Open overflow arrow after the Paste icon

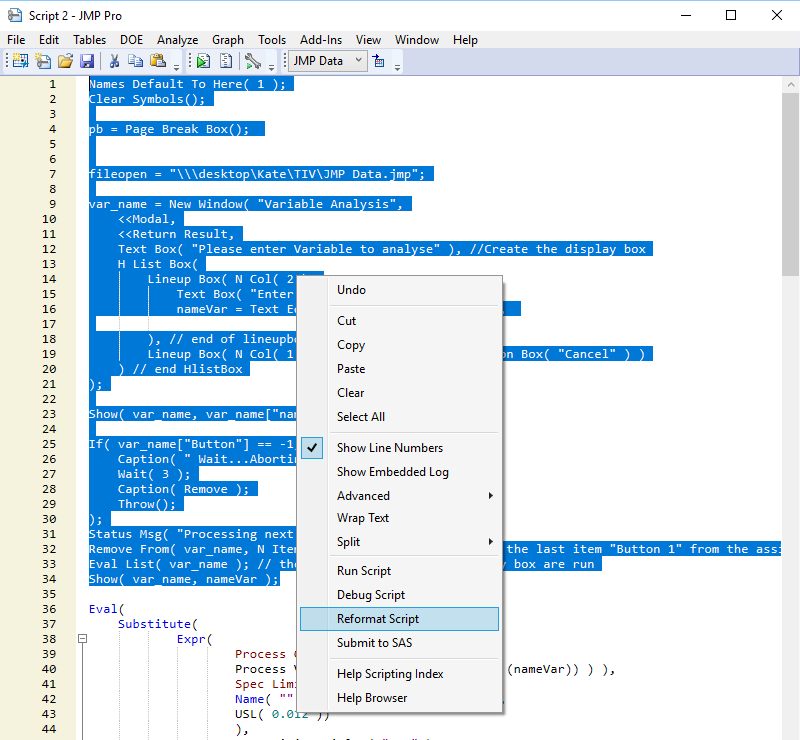click(x=177, y=67)
